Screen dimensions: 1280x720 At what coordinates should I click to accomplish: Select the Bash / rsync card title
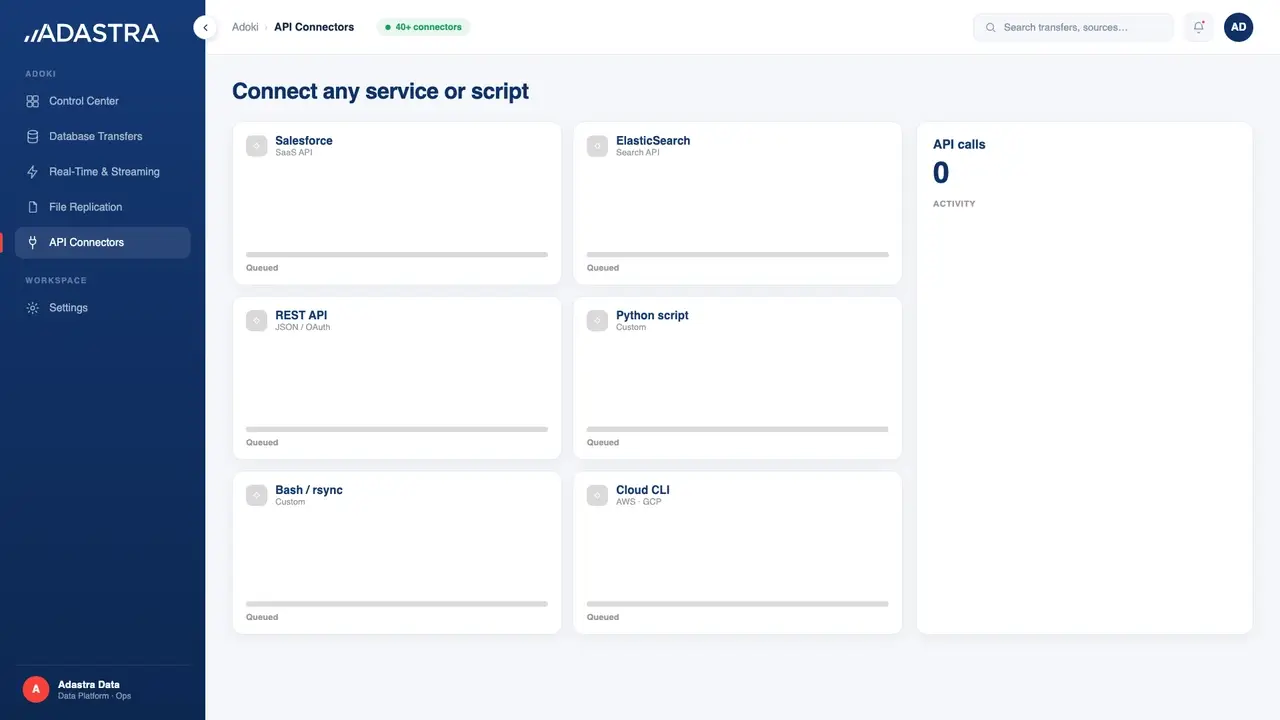[x=309, y=490]
